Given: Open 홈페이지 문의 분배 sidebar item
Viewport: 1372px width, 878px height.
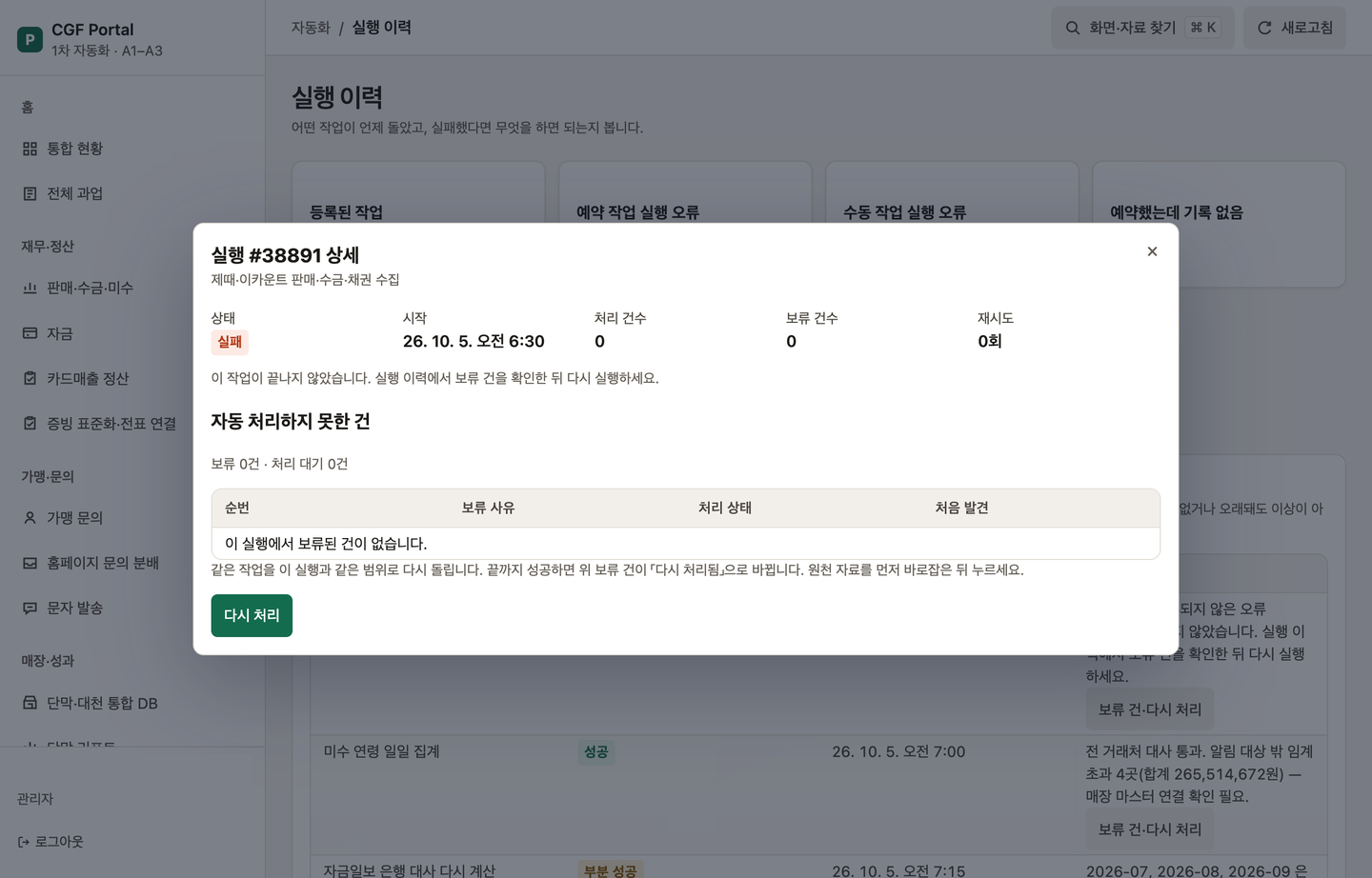Looking at the screenshot, I should [x=132, y=563].
